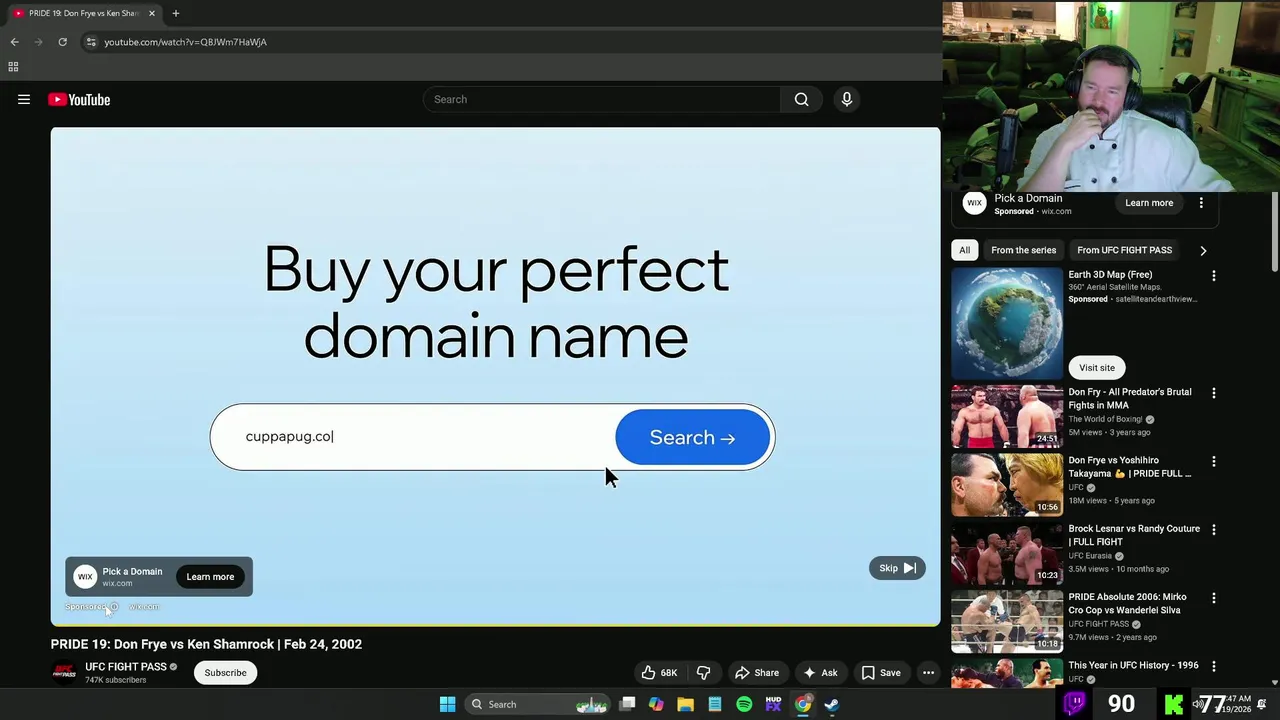The image size is (1280, 720).
Task: Save the video to a playlist
Action: click(x=881, y=673)
